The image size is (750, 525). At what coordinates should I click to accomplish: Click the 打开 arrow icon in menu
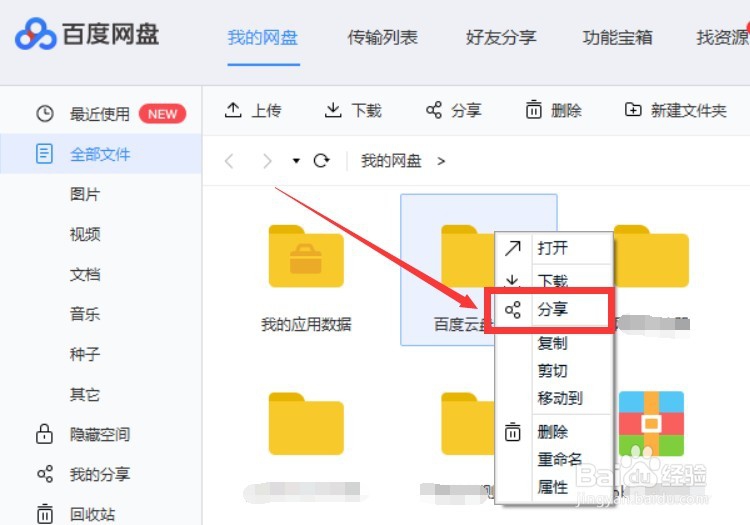[513, 248]
